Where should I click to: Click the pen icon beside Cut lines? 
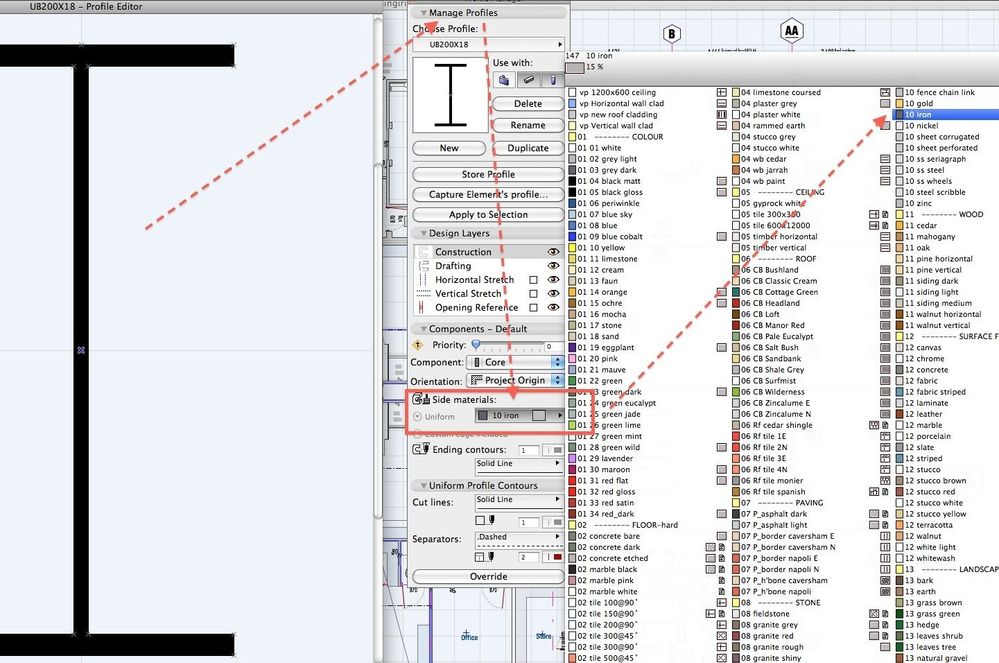click(x=492, y=518)
